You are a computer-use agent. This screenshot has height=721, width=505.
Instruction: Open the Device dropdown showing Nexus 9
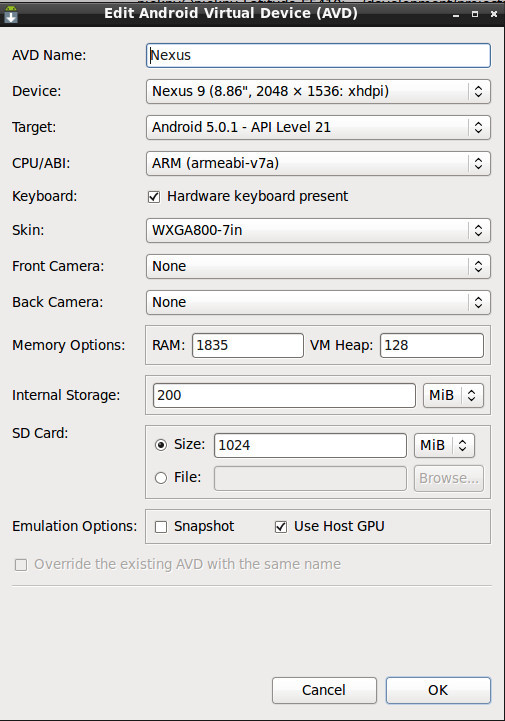point(318,91)
